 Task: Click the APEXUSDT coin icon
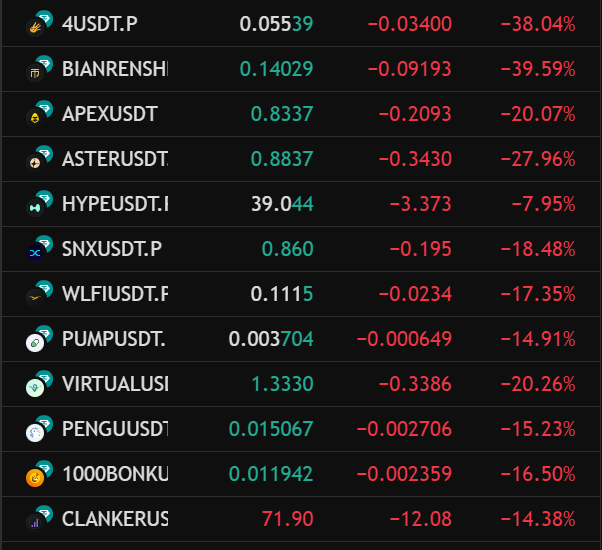coord(38,115)
